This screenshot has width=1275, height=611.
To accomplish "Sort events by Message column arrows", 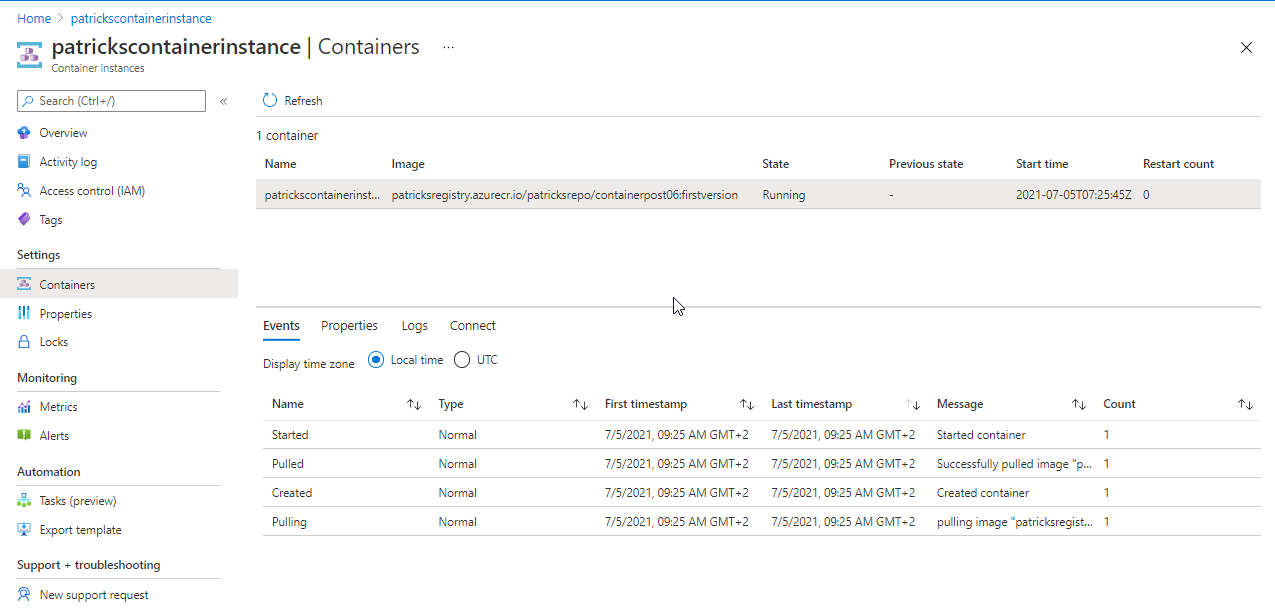I will click(x=1079, y=405).
